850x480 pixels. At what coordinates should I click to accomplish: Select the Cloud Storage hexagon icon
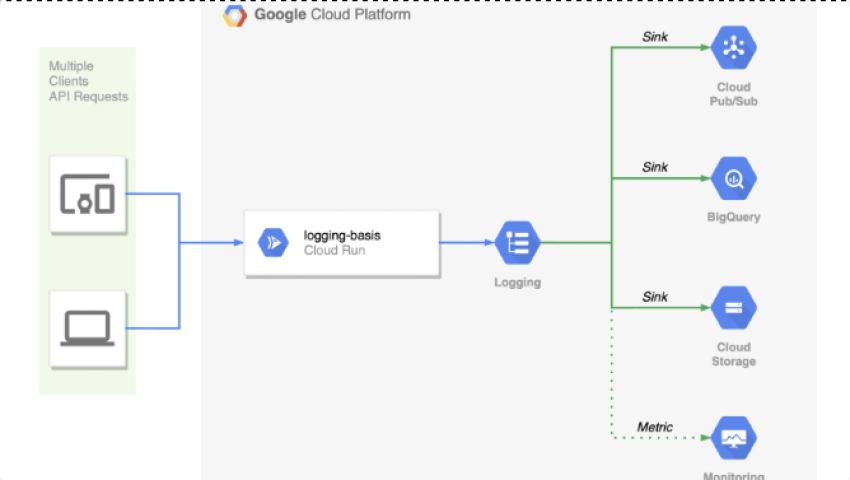(x=733, y=308)
